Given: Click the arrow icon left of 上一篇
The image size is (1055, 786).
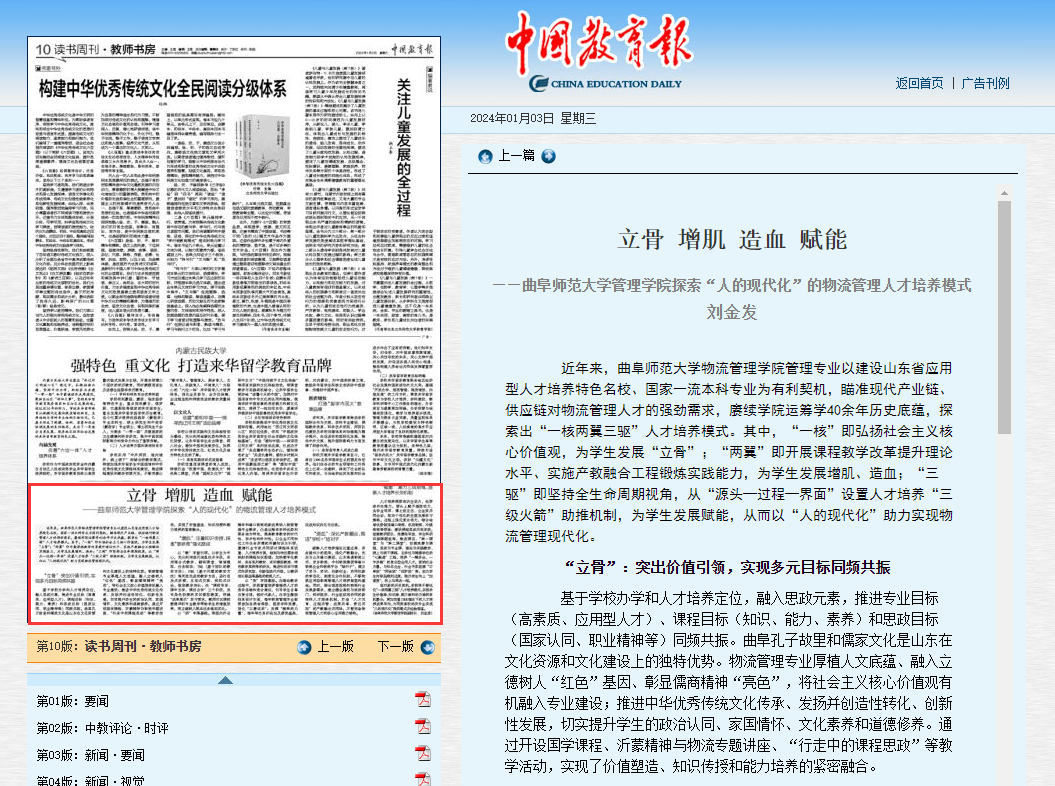Looking at the screenshot, I should 485,155.
